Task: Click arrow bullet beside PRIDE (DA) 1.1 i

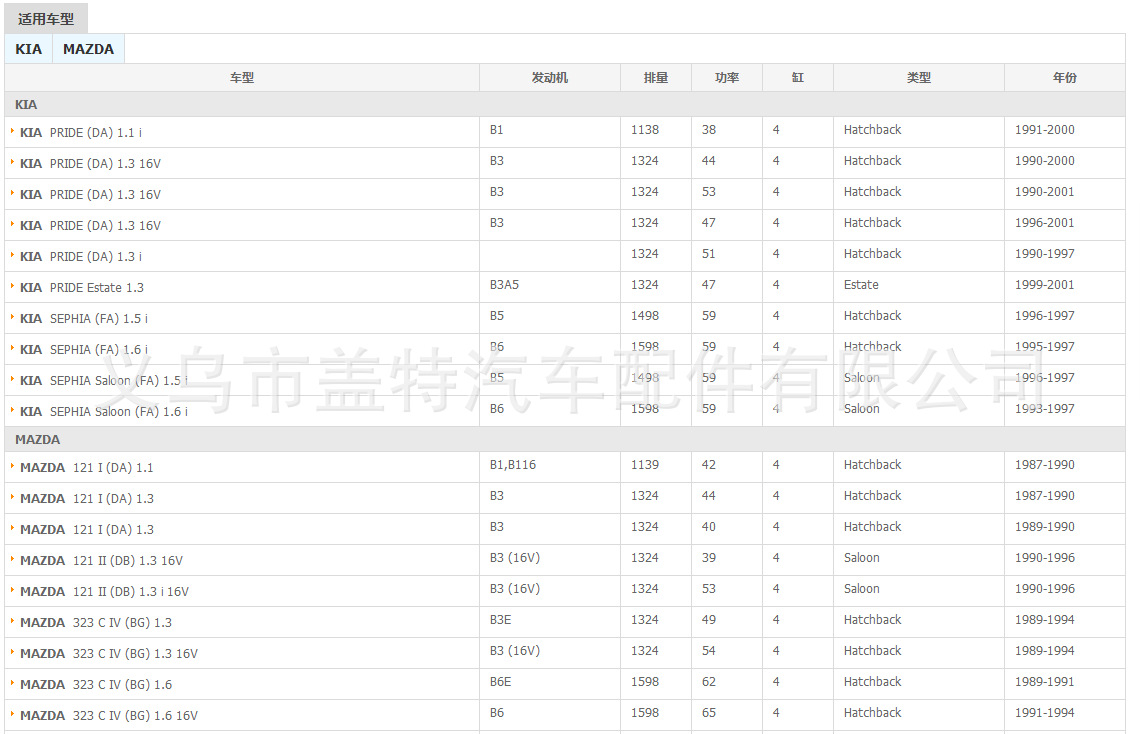Action: click(x=12, y=132)
